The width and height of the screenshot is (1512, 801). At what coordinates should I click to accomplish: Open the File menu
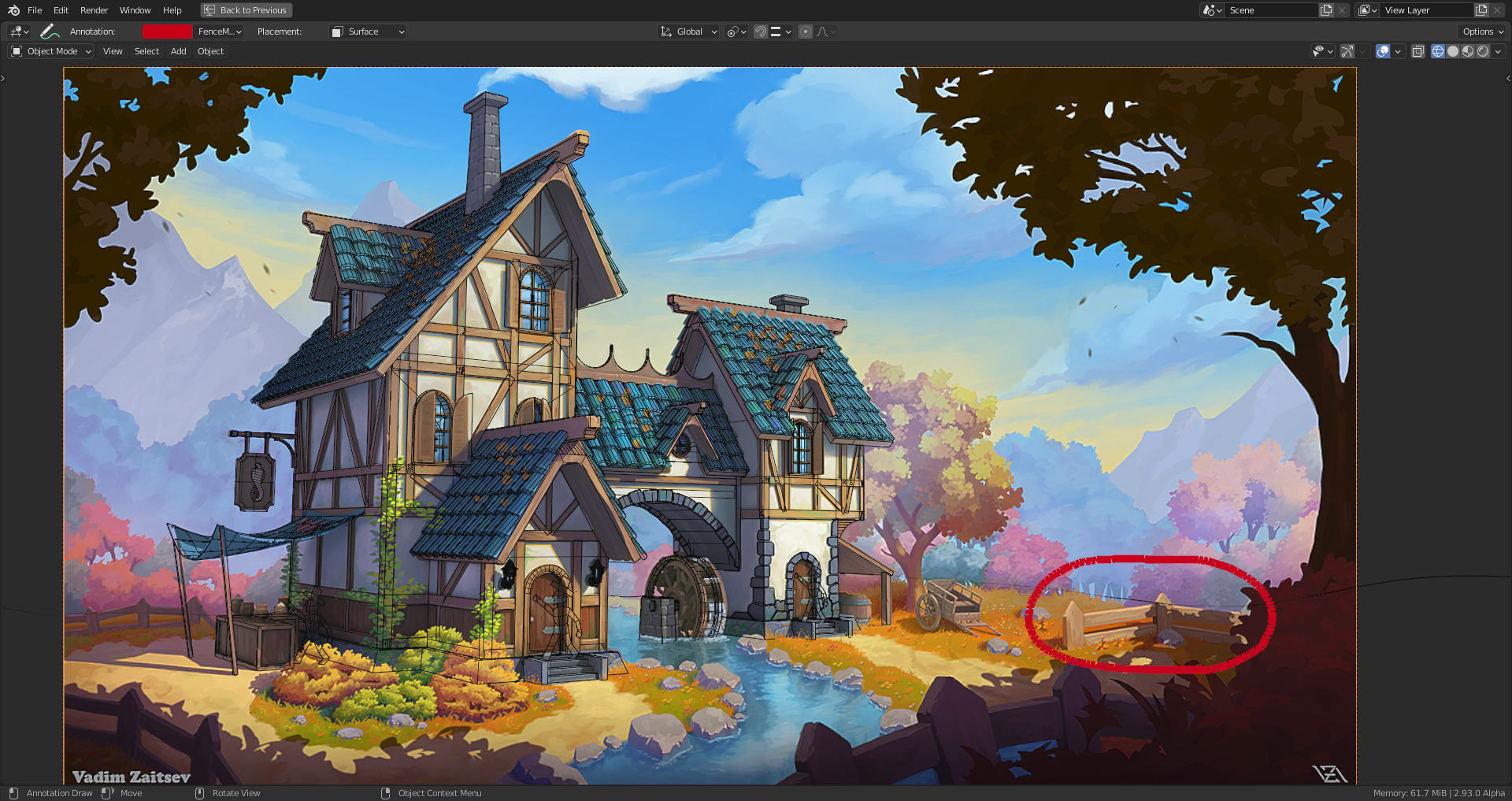35,10
